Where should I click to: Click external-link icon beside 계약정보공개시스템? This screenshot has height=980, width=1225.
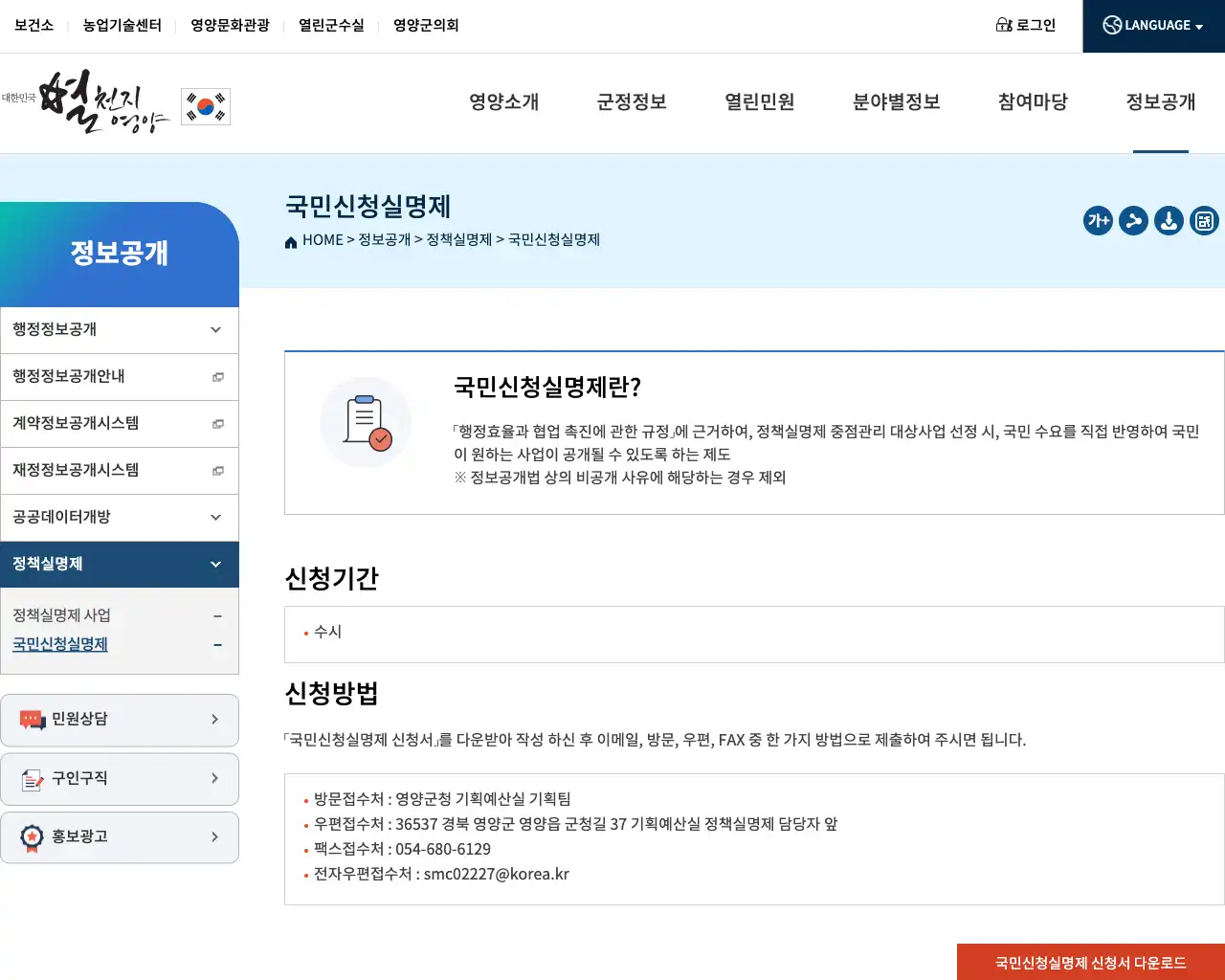coord(218,424)
